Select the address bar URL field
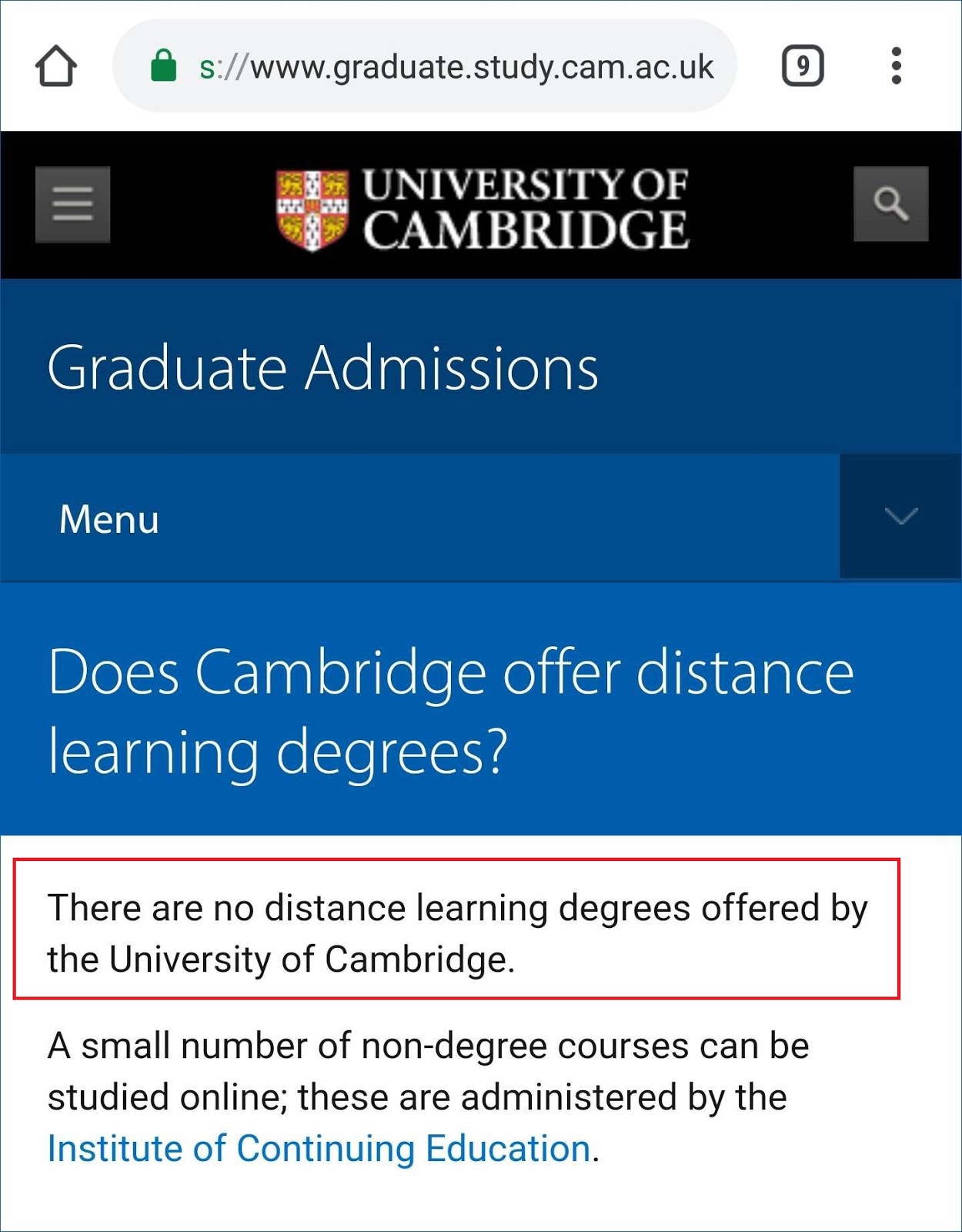Screen dimensions: 962x1232 coord(425,66)
